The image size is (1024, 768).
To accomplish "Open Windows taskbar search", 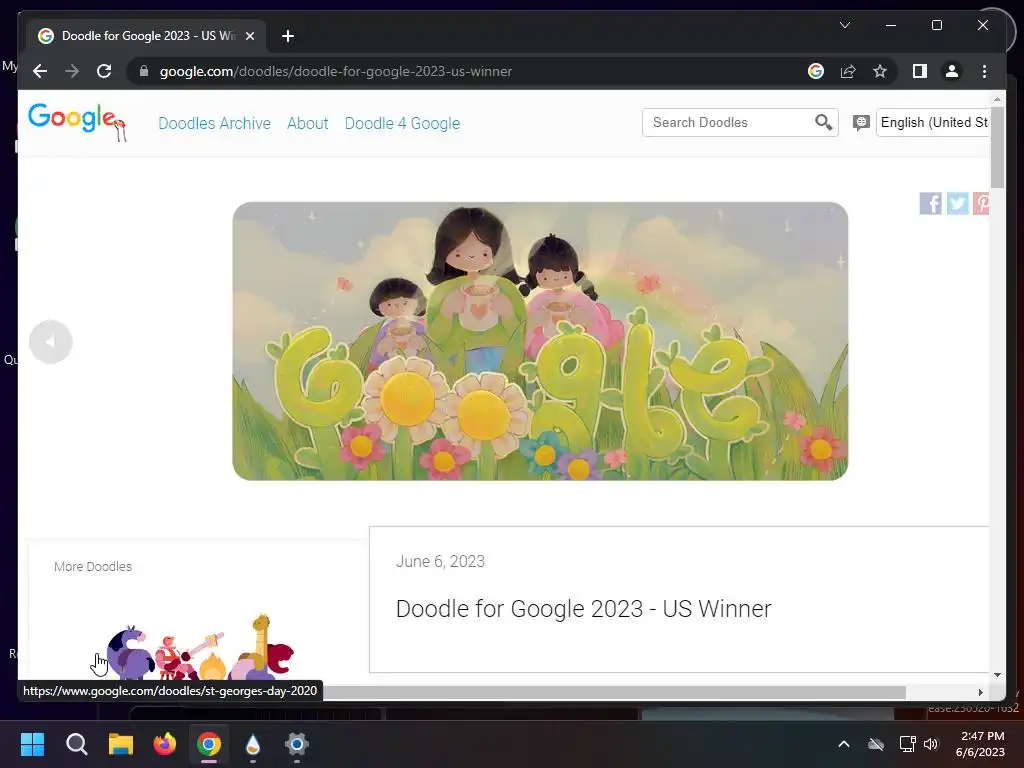I will pos(76,744).
